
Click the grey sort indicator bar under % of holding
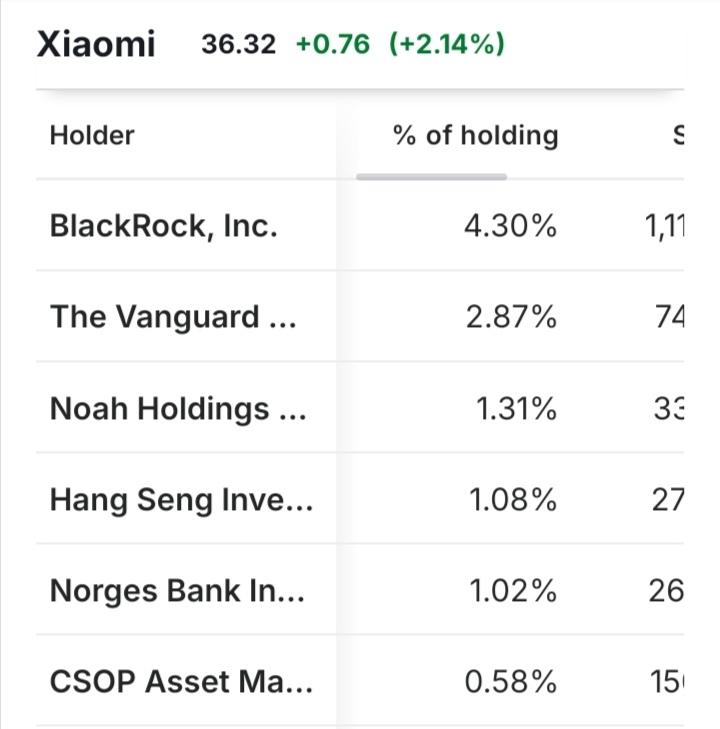(x=432, y=177)
